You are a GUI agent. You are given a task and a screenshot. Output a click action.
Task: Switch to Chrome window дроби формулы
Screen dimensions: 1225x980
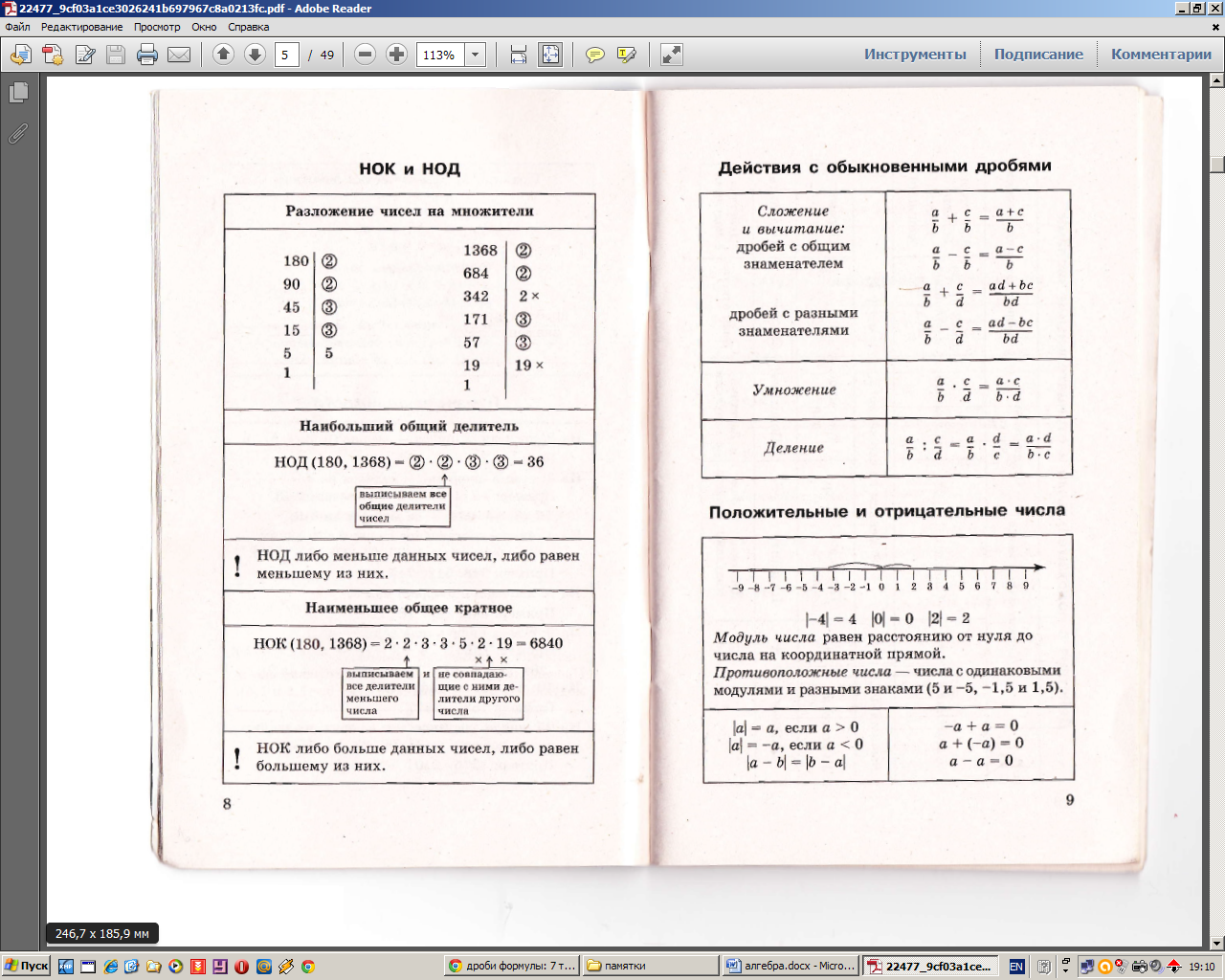pyautogui.click(x=513, y=967)
